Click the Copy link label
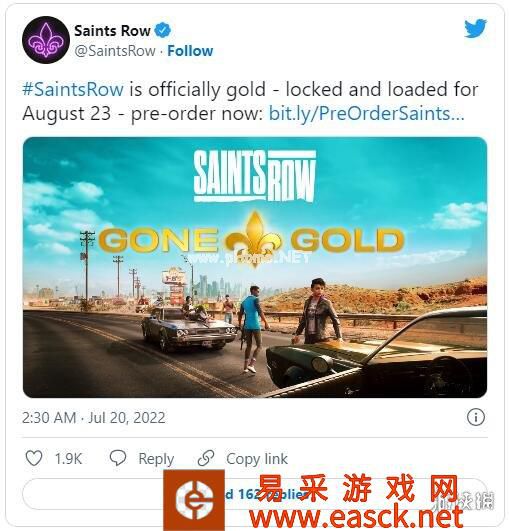 257,459
